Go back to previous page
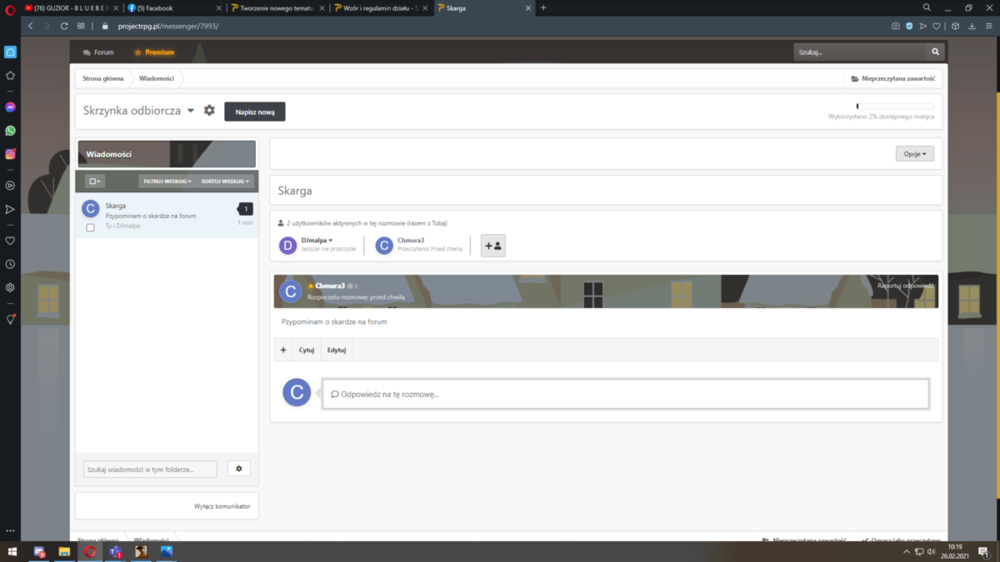Screen dimensions: 1000x562 click(x=31, y=26)
